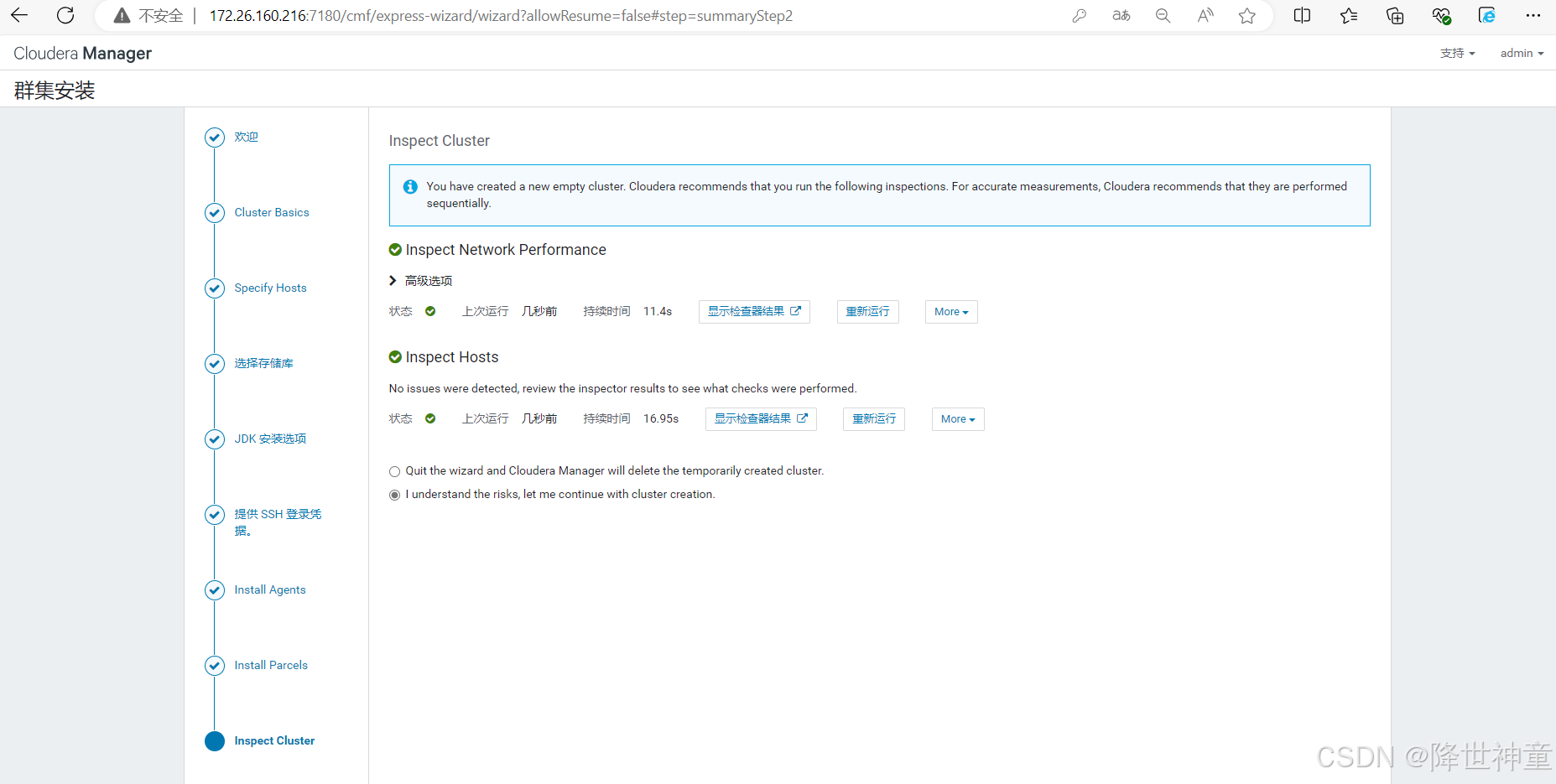Screen dimensions: 1556x784
Task: Click the 选择存储库 step check icon
Action: point(215,364)
